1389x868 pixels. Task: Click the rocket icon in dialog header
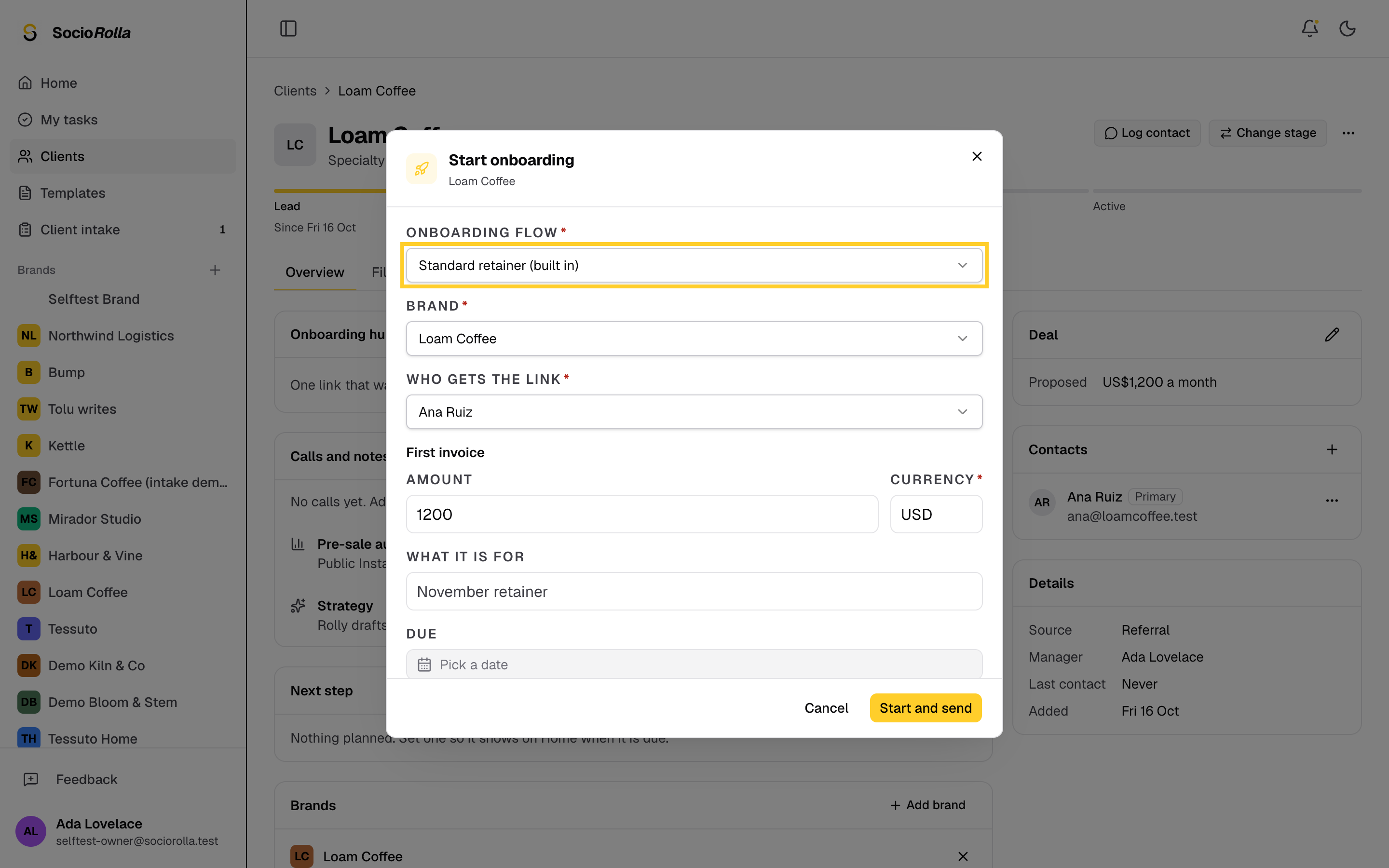422,169
